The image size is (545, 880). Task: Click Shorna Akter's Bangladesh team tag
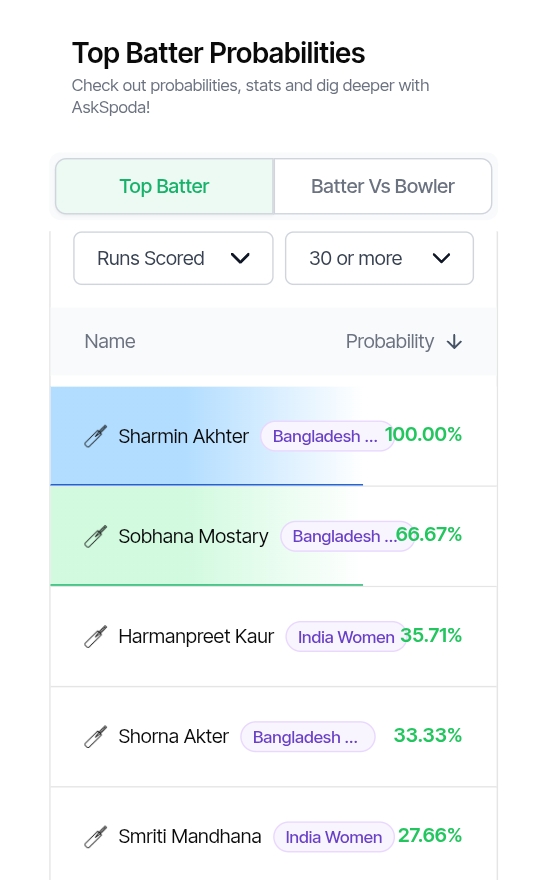click(x=308, y=737)
